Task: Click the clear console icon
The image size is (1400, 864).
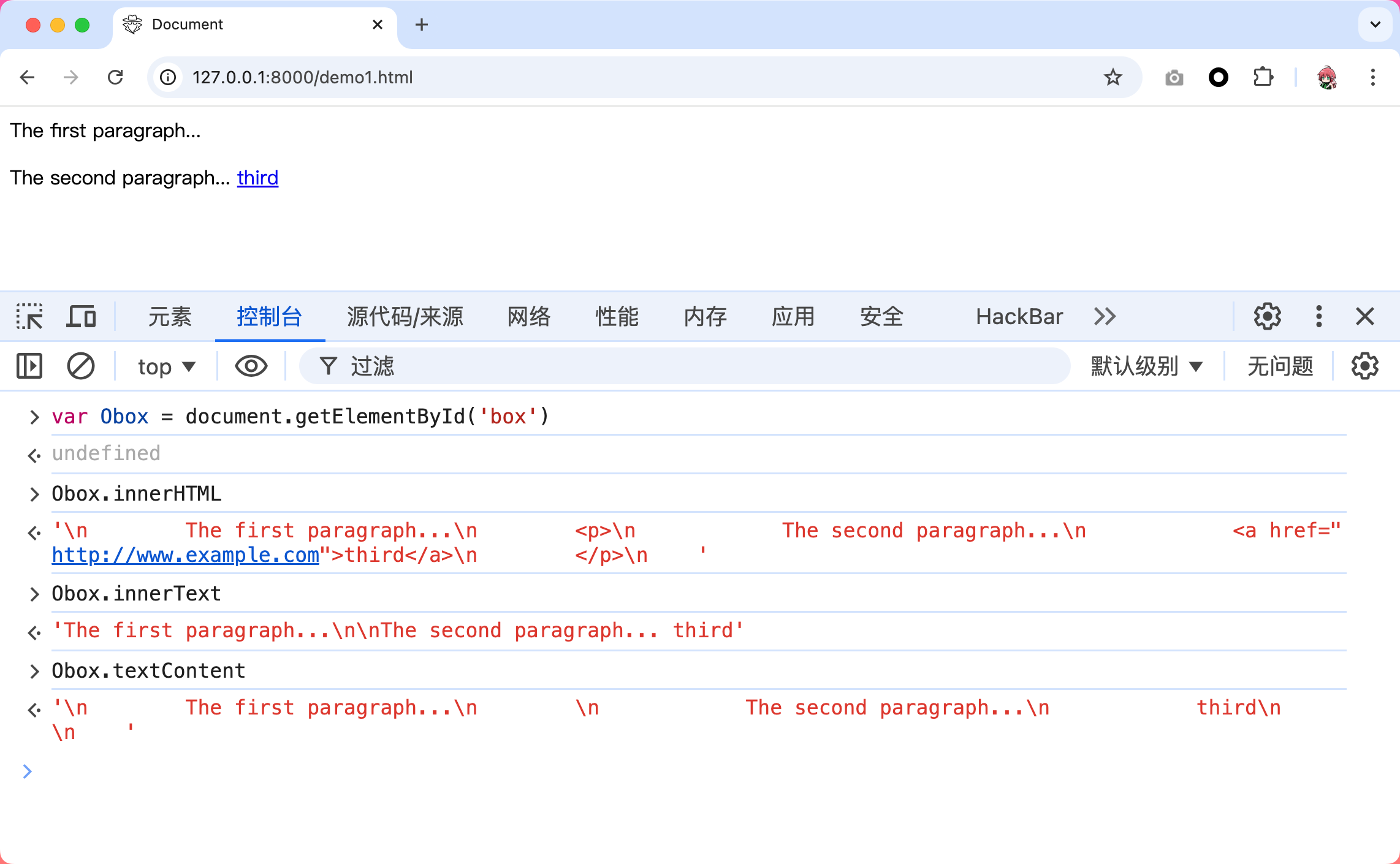Action: [x=80, y=366]
